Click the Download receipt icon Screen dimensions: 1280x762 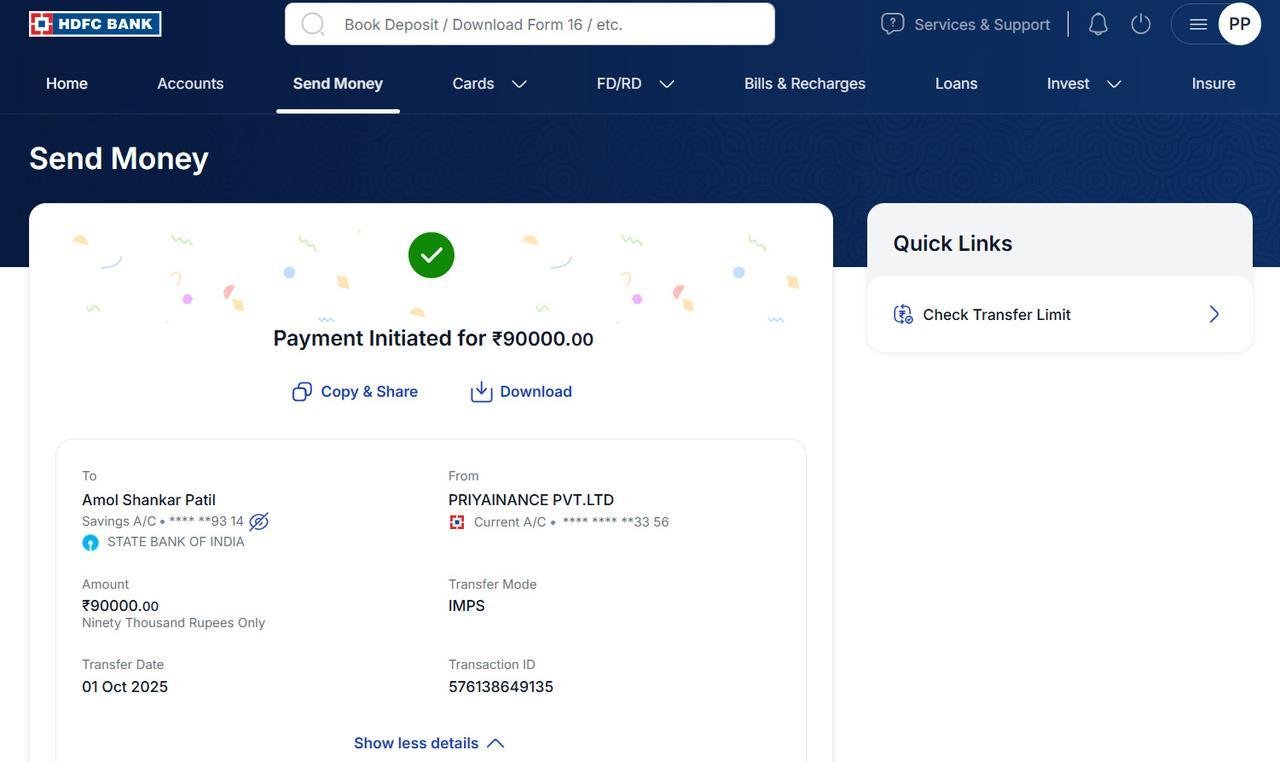482,391
